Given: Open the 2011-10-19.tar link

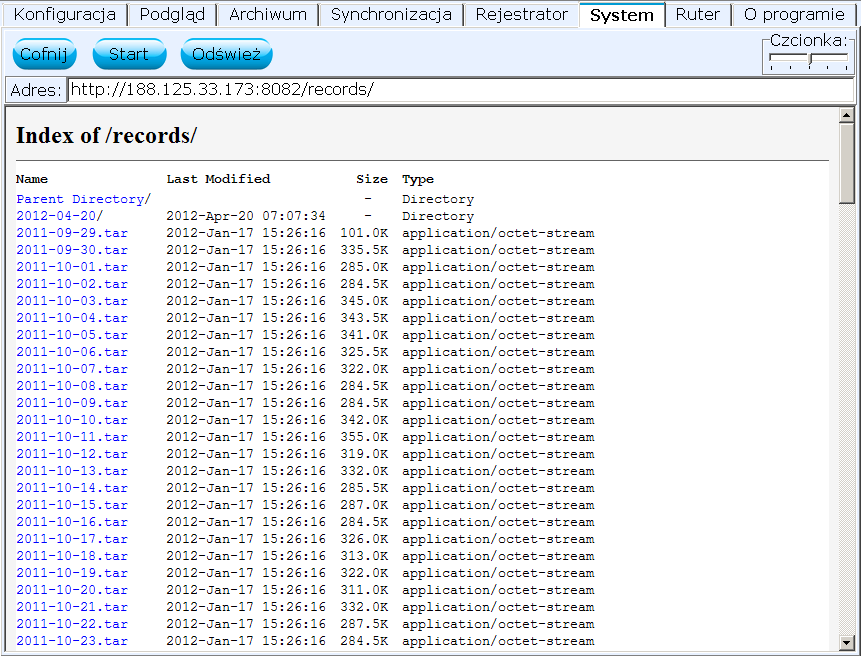Looking at the screenshot, I should (x=72, y=573).
